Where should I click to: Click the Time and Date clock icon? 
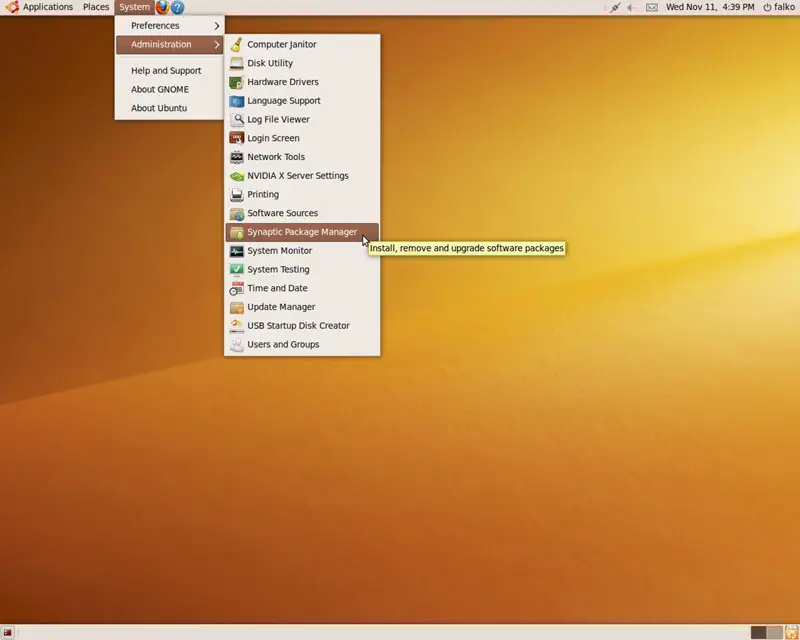[236, 288]
